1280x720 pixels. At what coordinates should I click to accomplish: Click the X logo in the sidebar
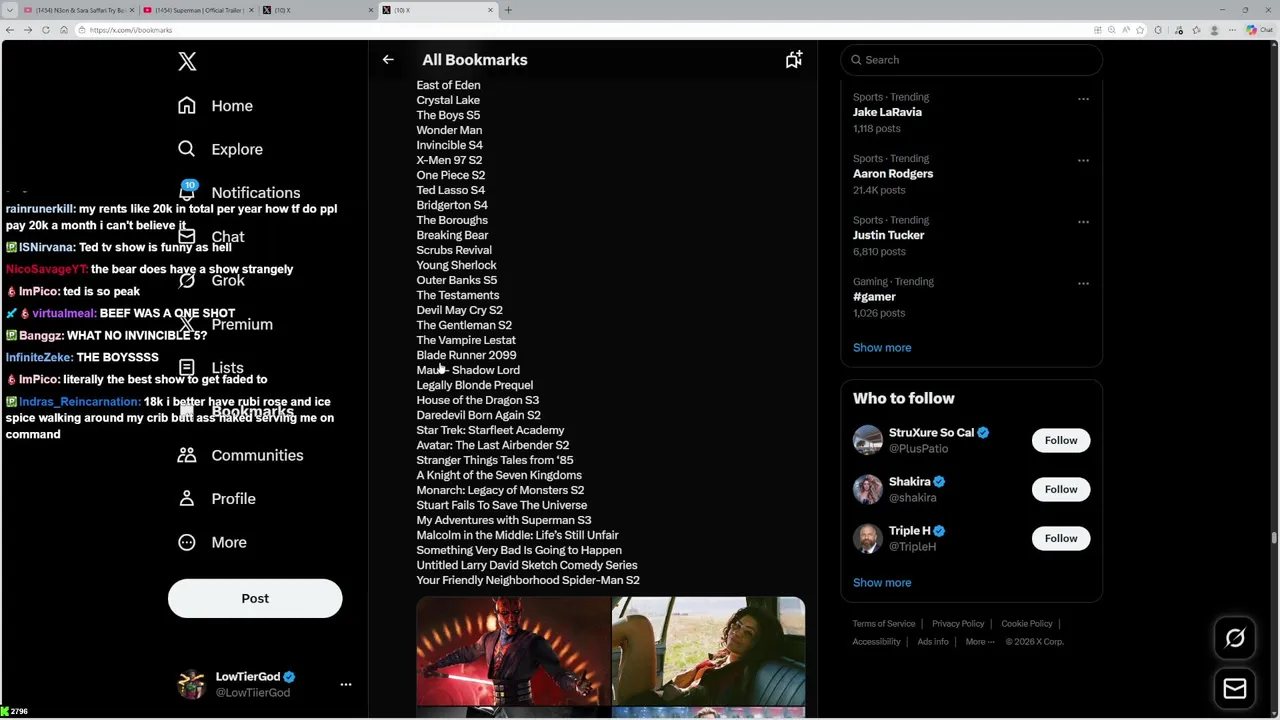(187, 62)
